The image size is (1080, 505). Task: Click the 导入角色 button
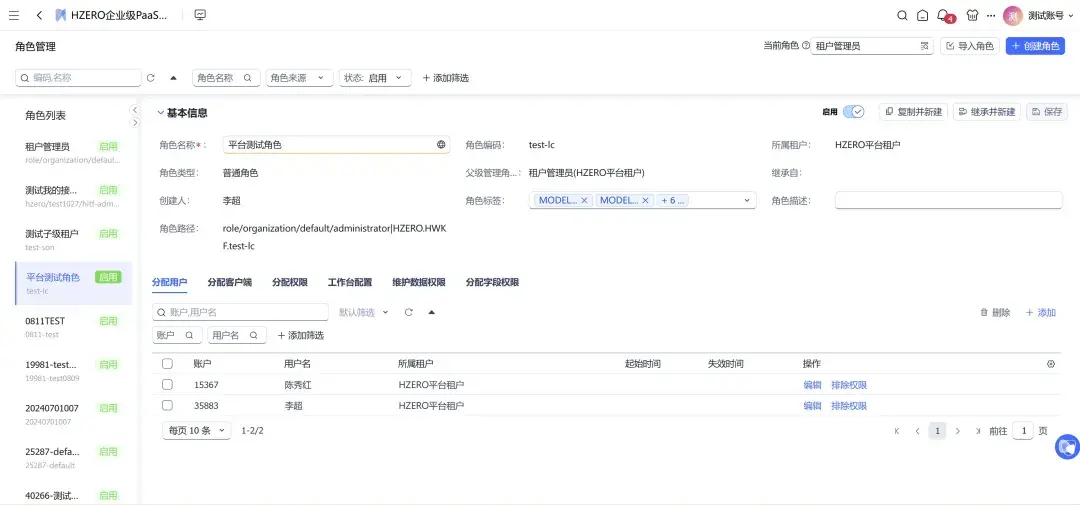970,46
